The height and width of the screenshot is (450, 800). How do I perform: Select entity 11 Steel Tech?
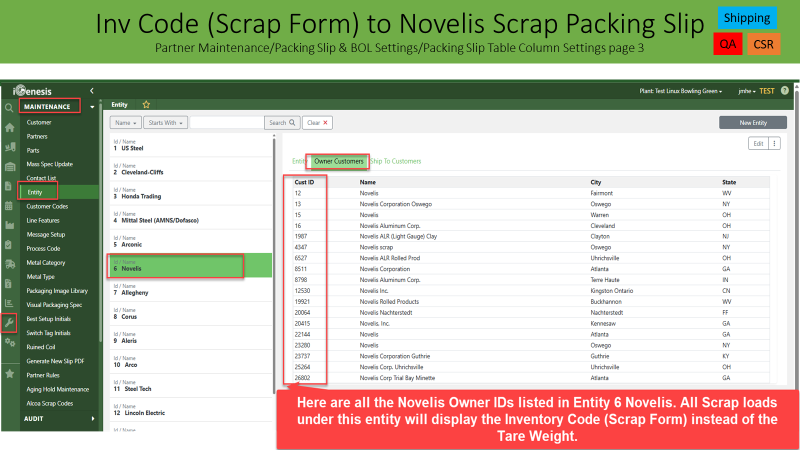pyautogui.click(x=191, y=386)
